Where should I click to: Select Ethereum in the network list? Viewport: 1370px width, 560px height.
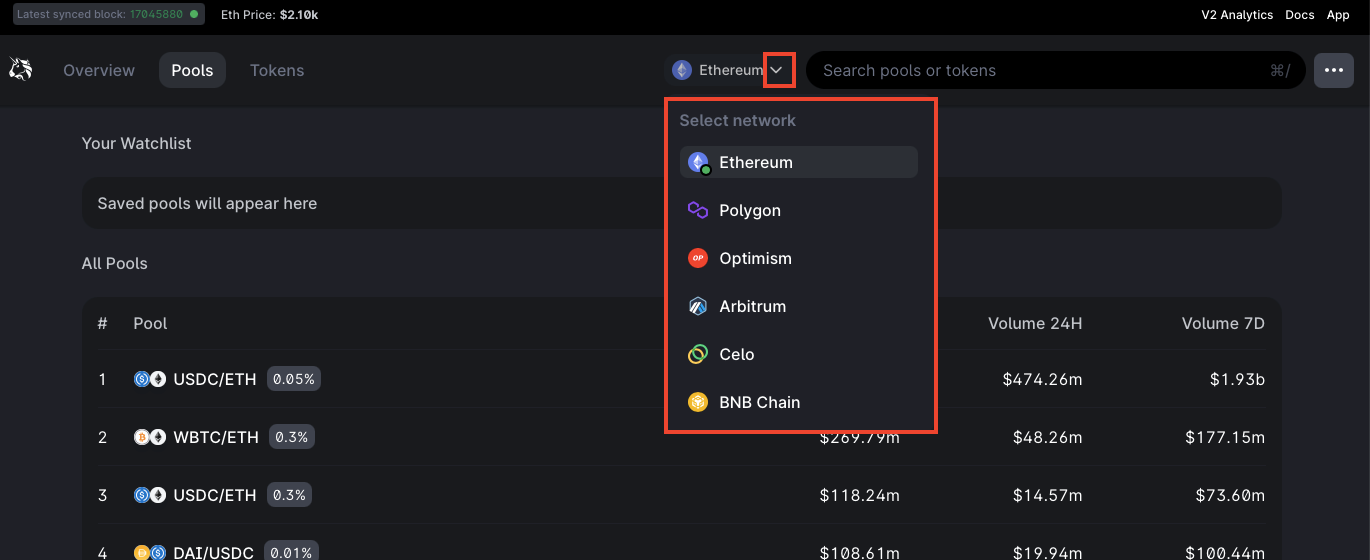click(x=755, y=162)
